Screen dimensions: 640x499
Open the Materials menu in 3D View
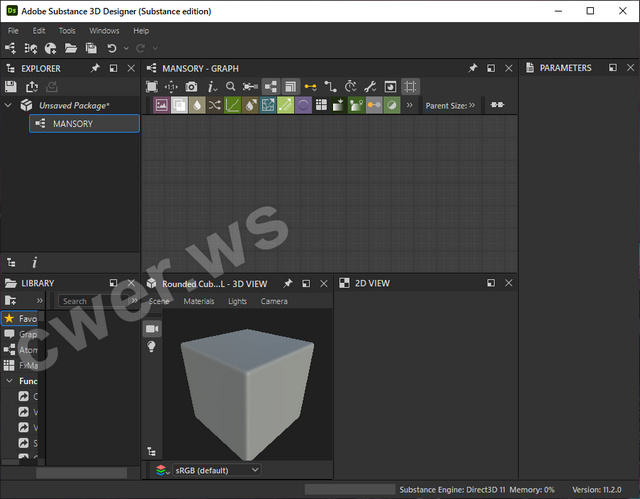tap(198, 301)
